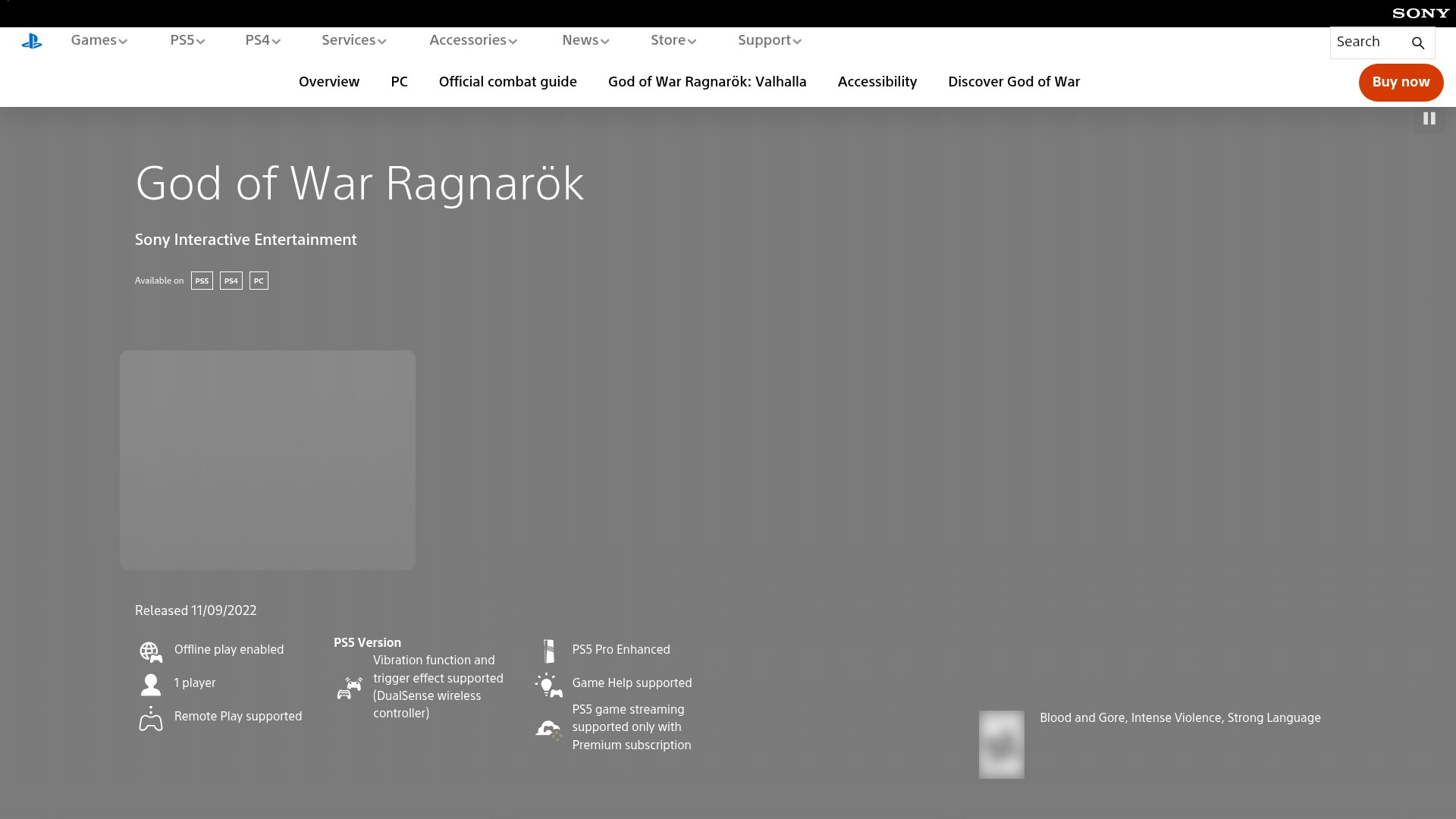Open the Official combat guide tab
Screen dimensions: 1456x819
click(507, 82)
